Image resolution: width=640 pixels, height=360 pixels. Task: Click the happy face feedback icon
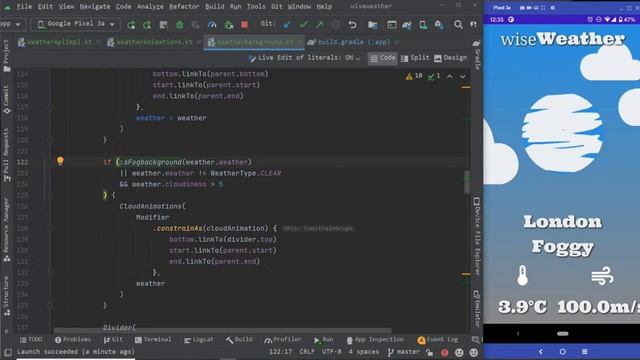coord(459,352)
